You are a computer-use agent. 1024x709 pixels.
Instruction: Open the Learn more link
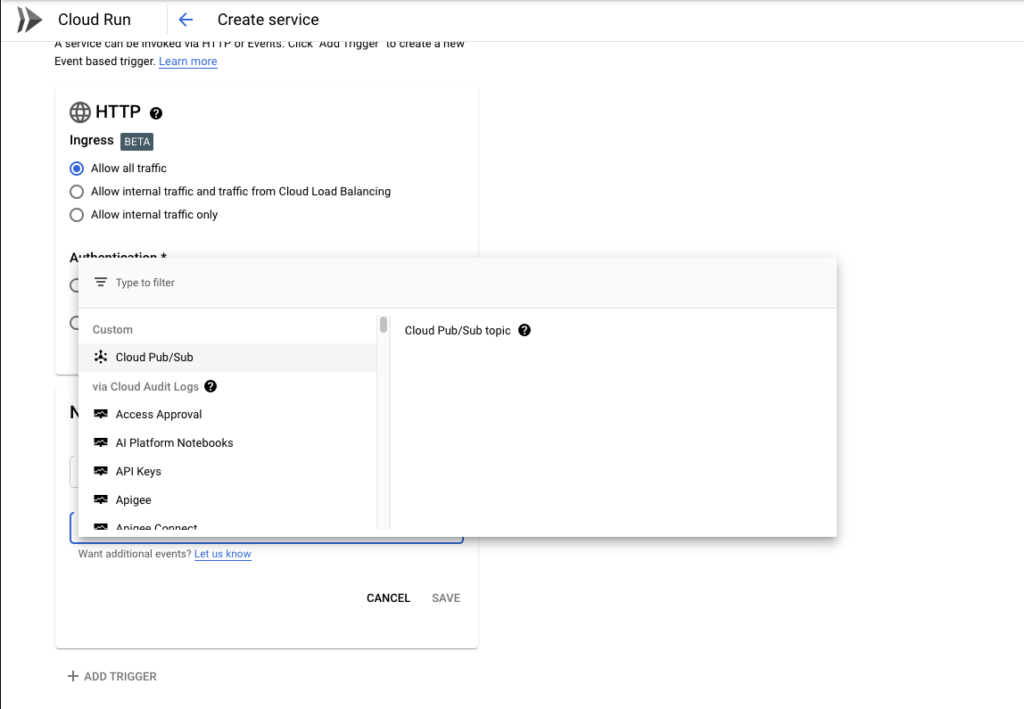tap(187, 61)
